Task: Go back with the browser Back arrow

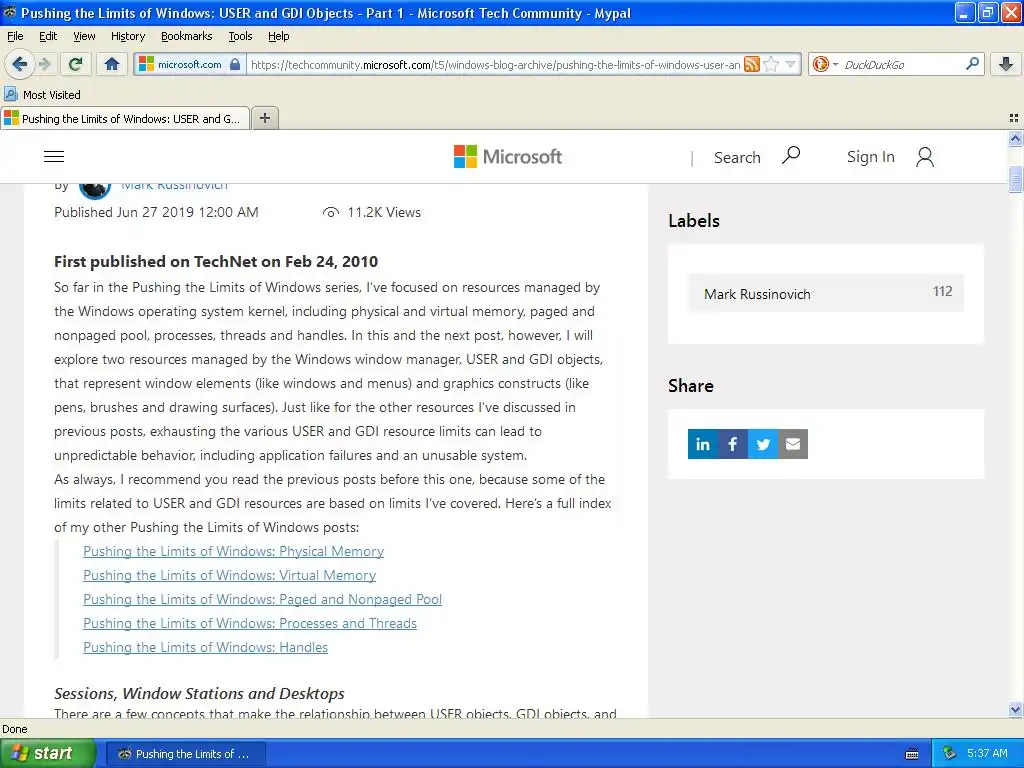Action: [20, 64]
